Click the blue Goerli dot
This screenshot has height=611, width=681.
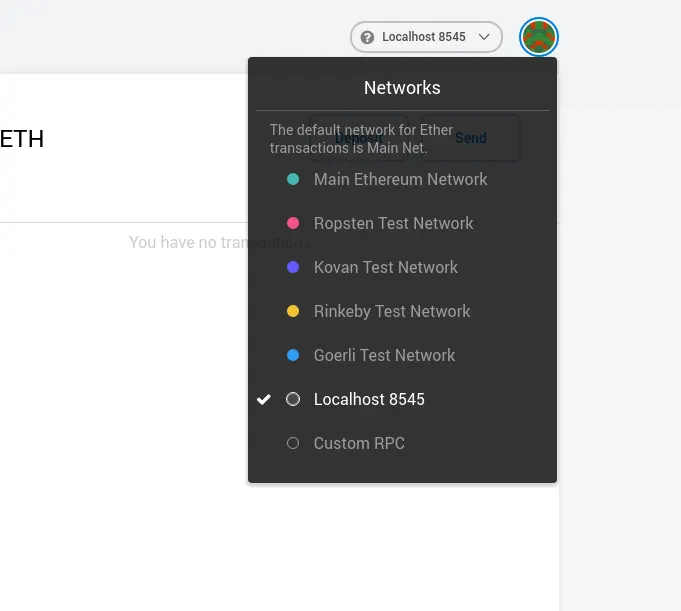[293, 355]
